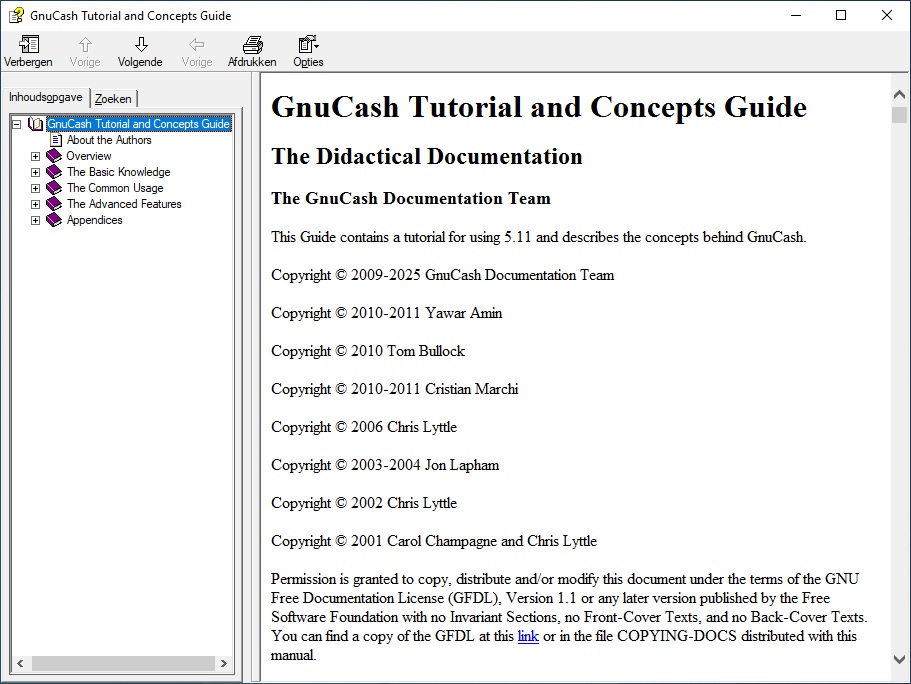Expand The Common Usage tree node

point(35,188)
